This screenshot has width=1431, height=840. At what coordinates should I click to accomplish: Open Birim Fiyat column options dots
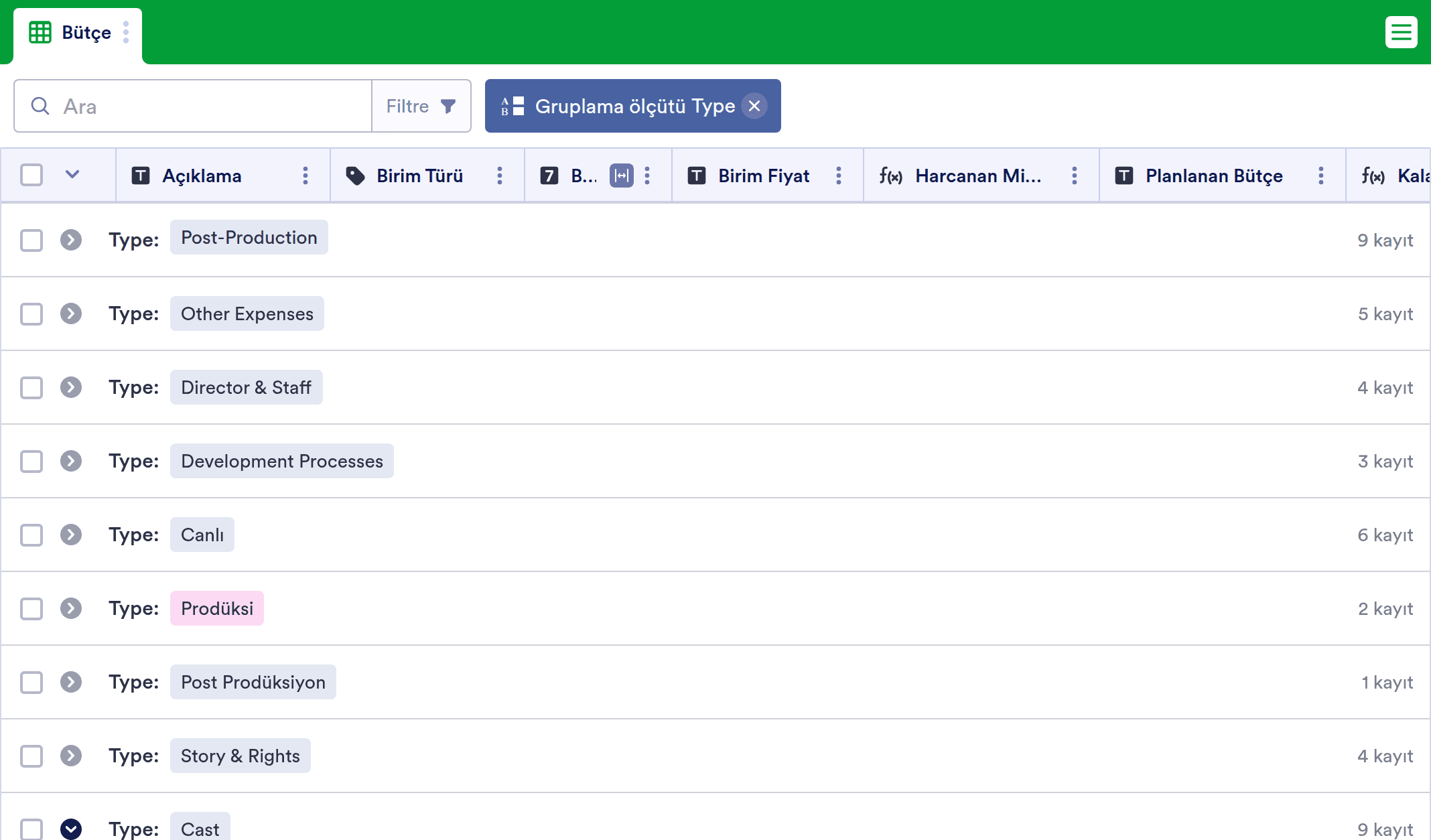point(839,176)
